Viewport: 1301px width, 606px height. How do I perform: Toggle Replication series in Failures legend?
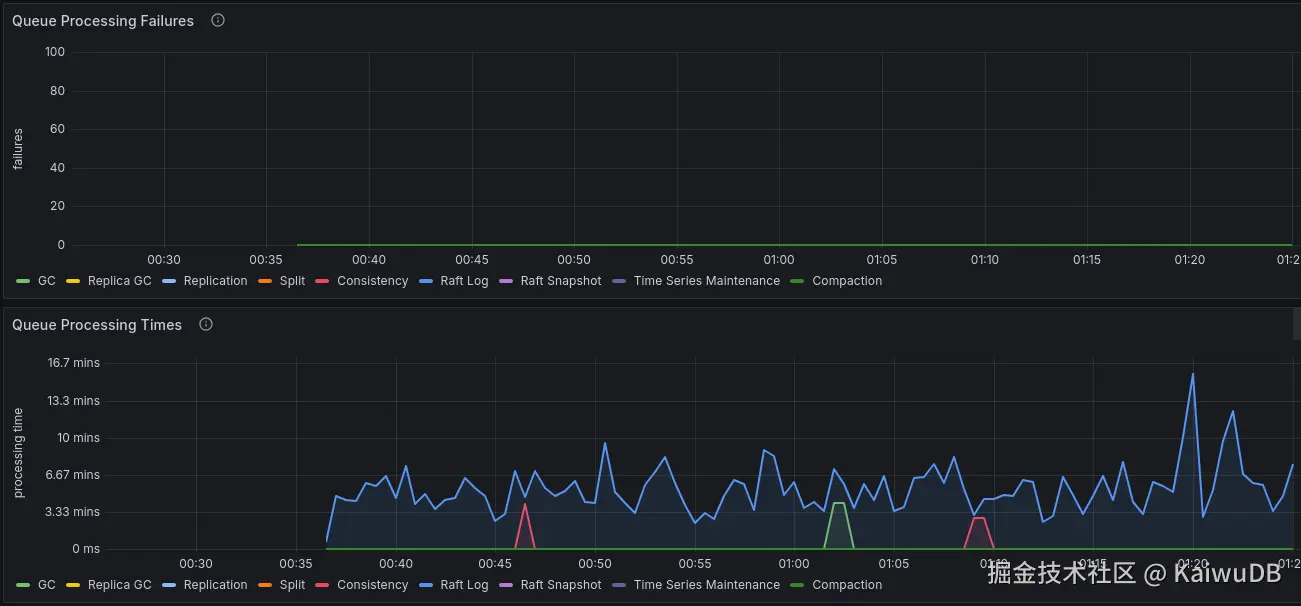(x=205, y=281)
